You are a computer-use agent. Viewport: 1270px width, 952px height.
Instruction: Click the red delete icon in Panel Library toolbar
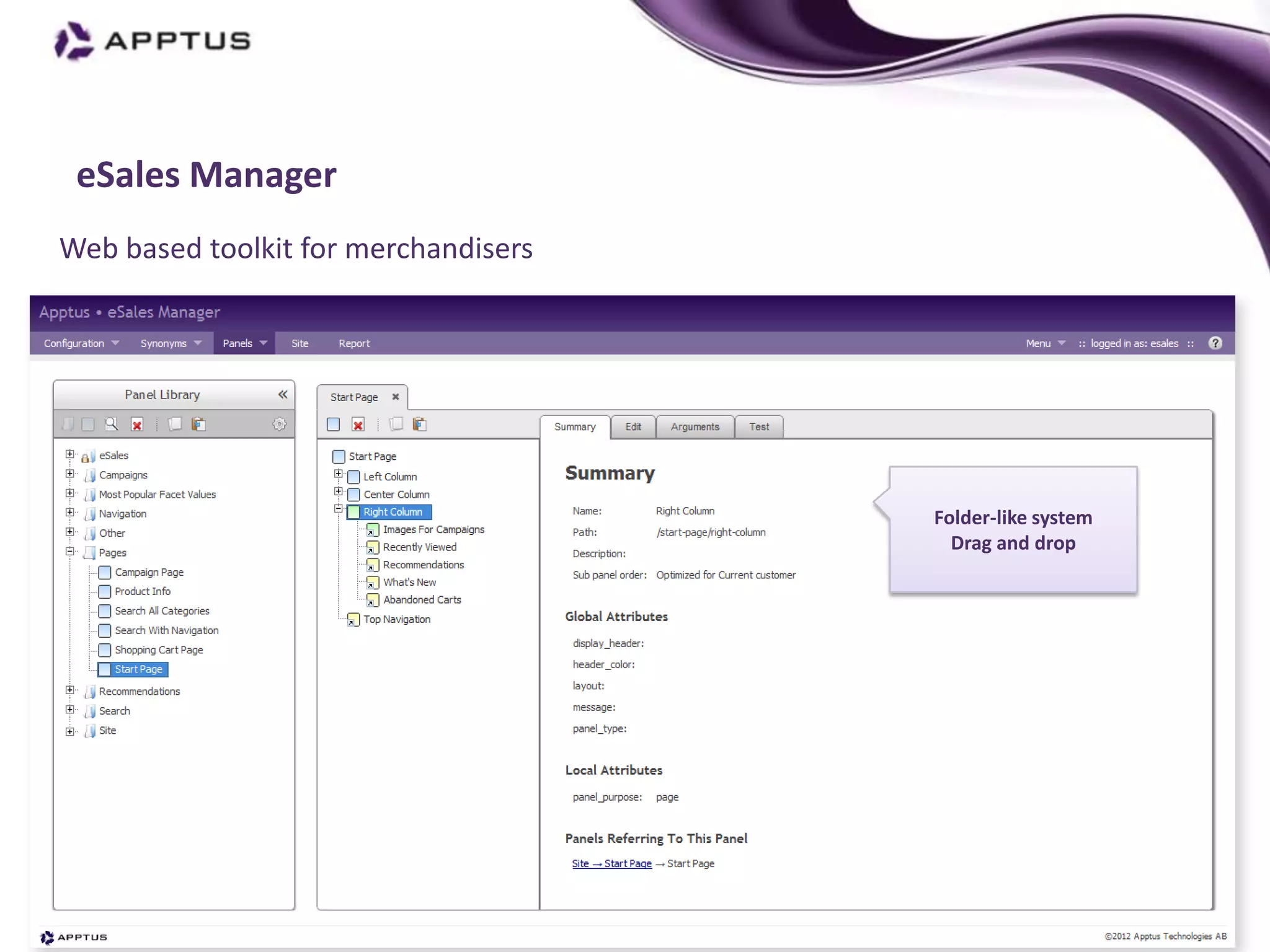pos(137,425)
